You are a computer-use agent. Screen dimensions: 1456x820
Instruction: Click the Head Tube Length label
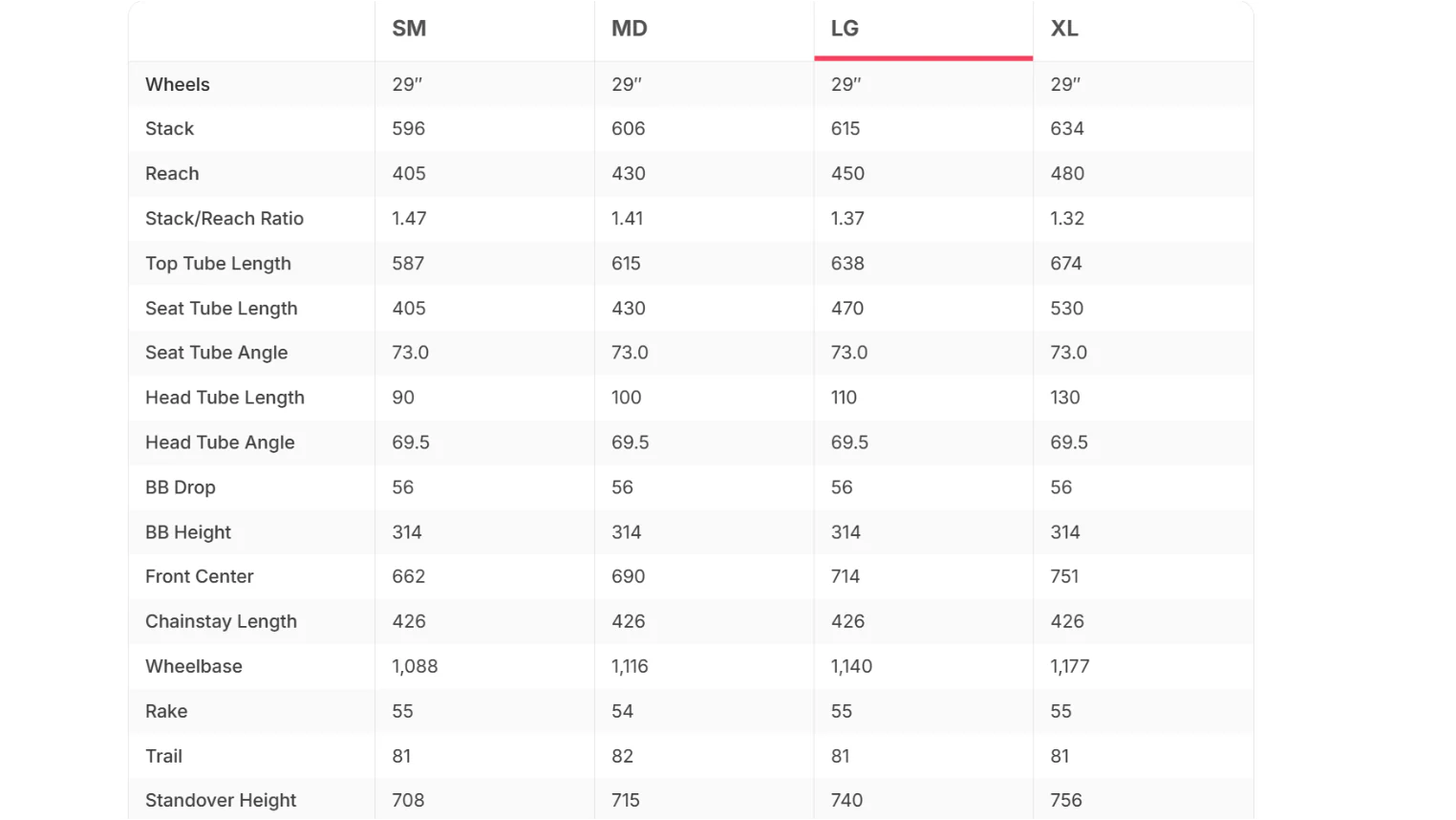point(225,398)
